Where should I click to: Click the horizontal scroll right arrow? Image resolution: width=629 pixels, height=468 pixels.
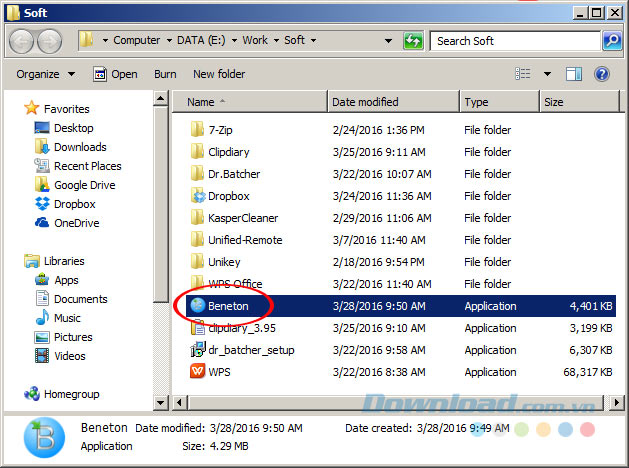click(x=616, y=402)
